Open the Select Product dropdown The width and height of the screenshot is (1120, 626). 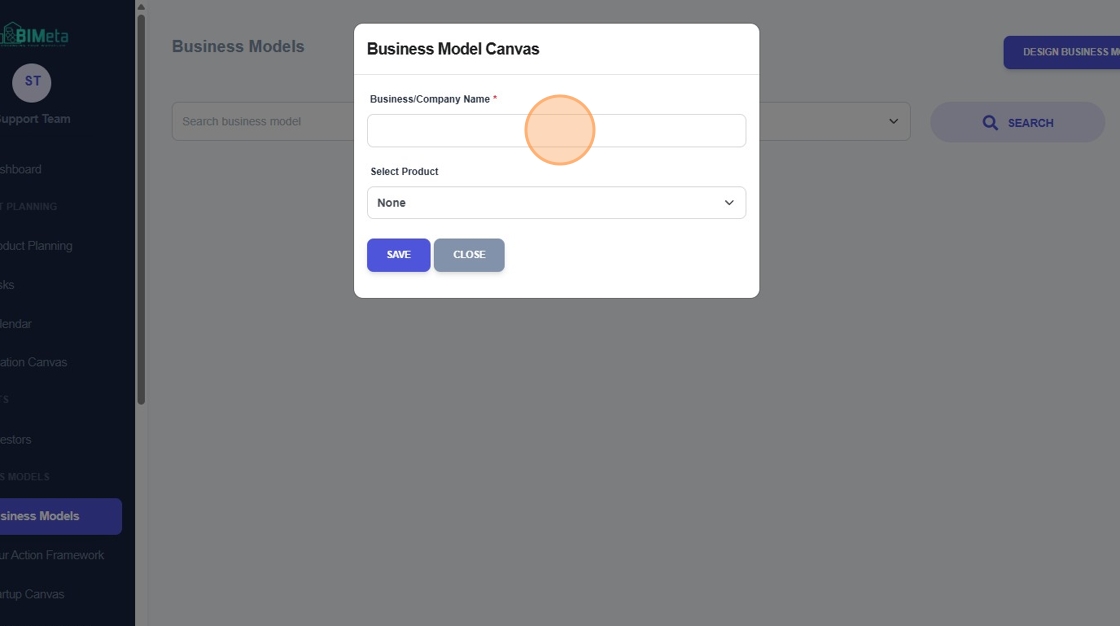point(556,203)
